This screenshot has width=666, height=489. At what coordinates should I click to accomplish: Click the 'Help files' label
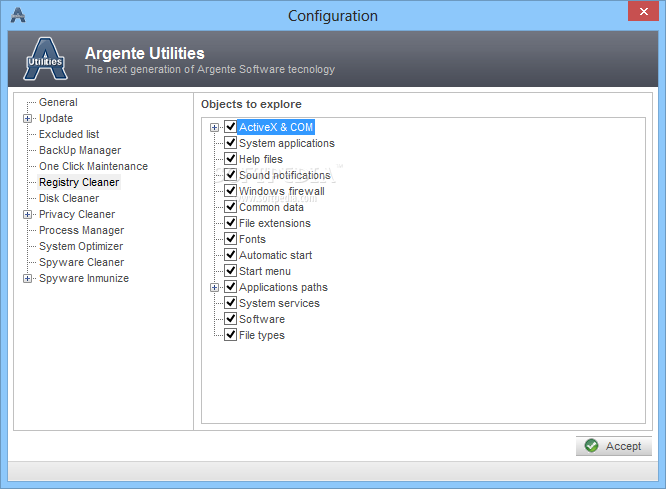(261, 159)
